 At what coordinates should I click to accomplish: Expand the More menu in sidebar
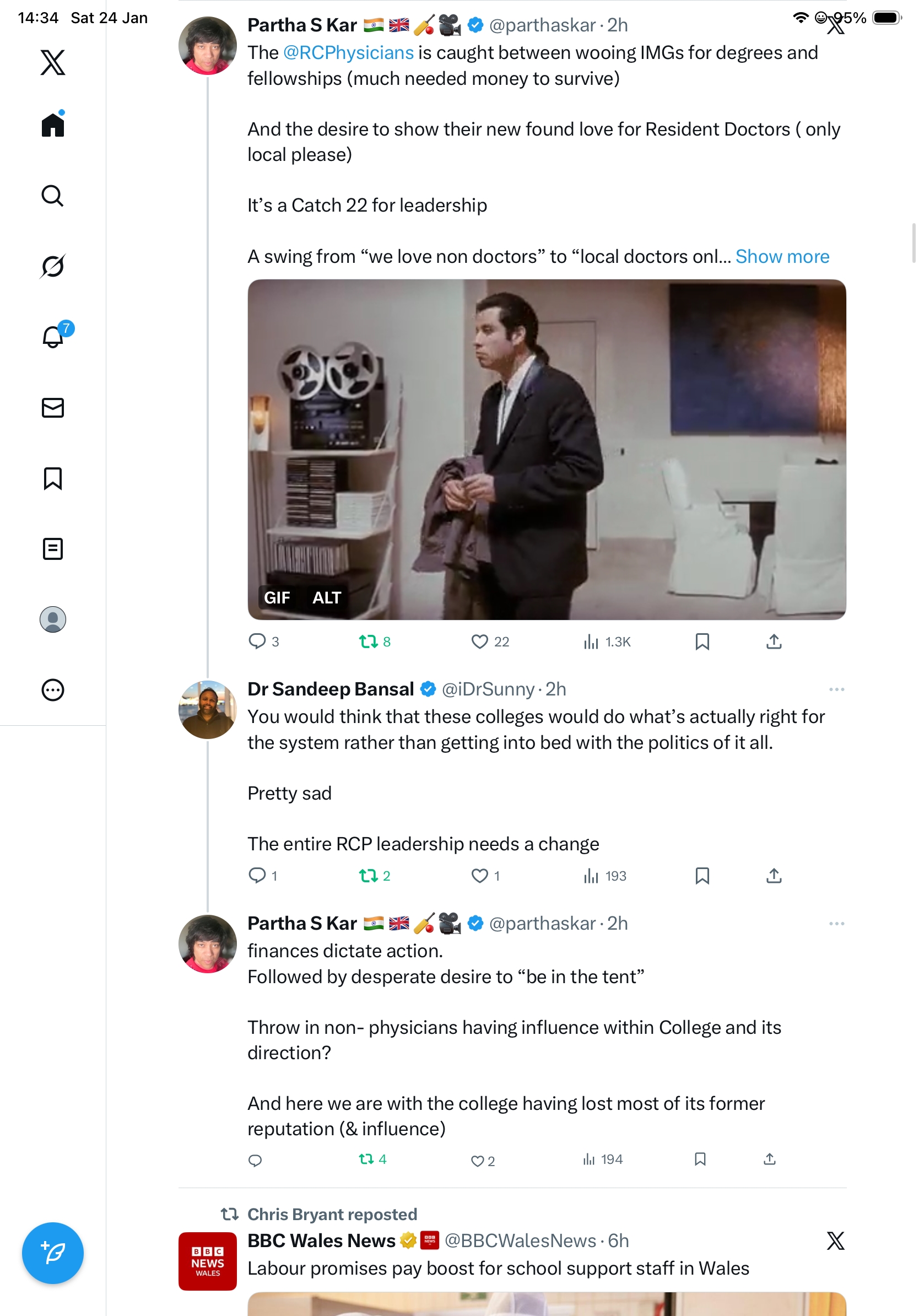click(53, 689)
